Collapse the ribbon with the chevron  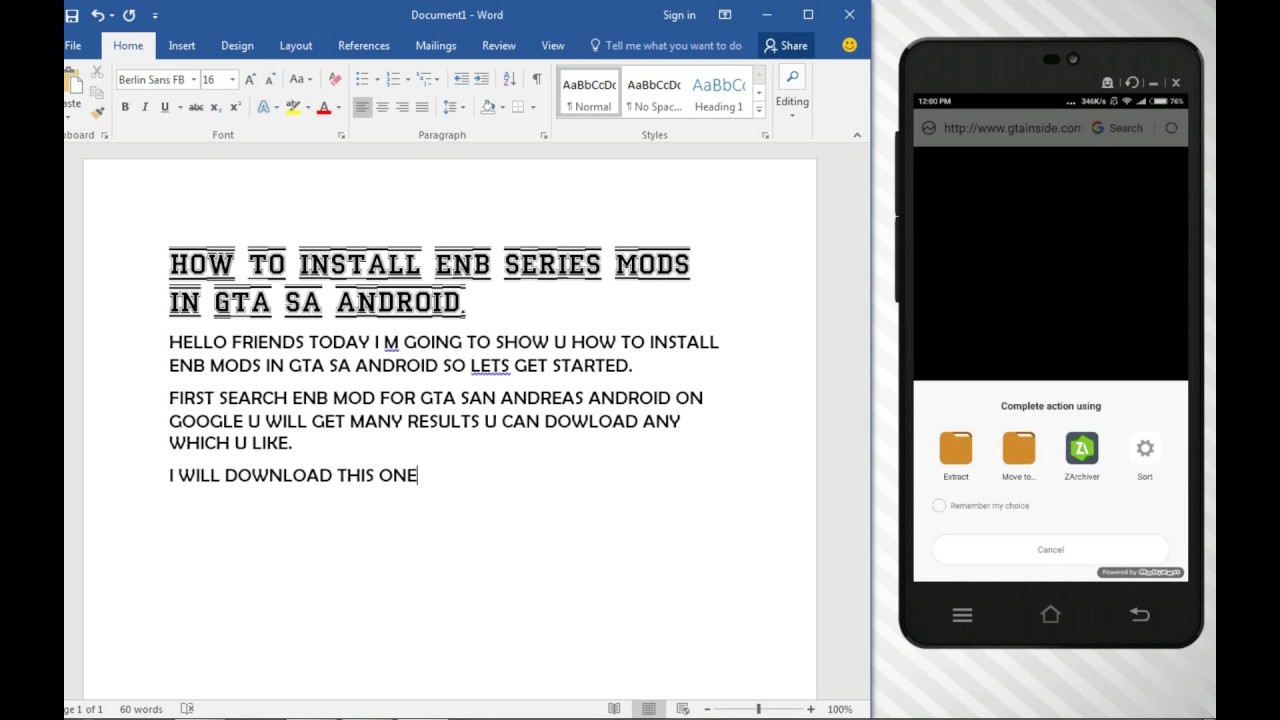857,135
